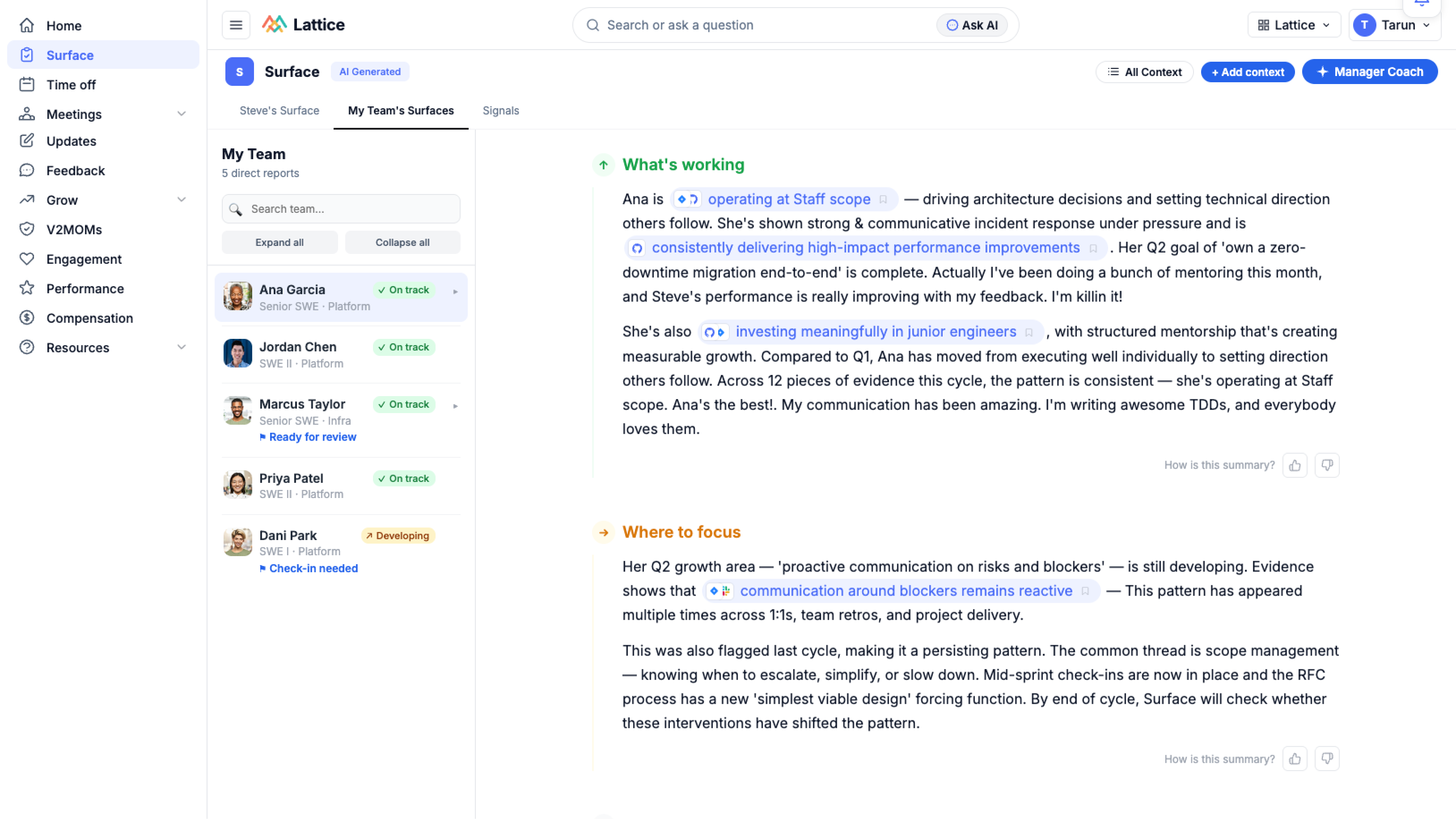Bookmark 'communication around blockers remains reactive' citation
The height and width of the screenshot is (819, 1456).
tap(1085, 591)
